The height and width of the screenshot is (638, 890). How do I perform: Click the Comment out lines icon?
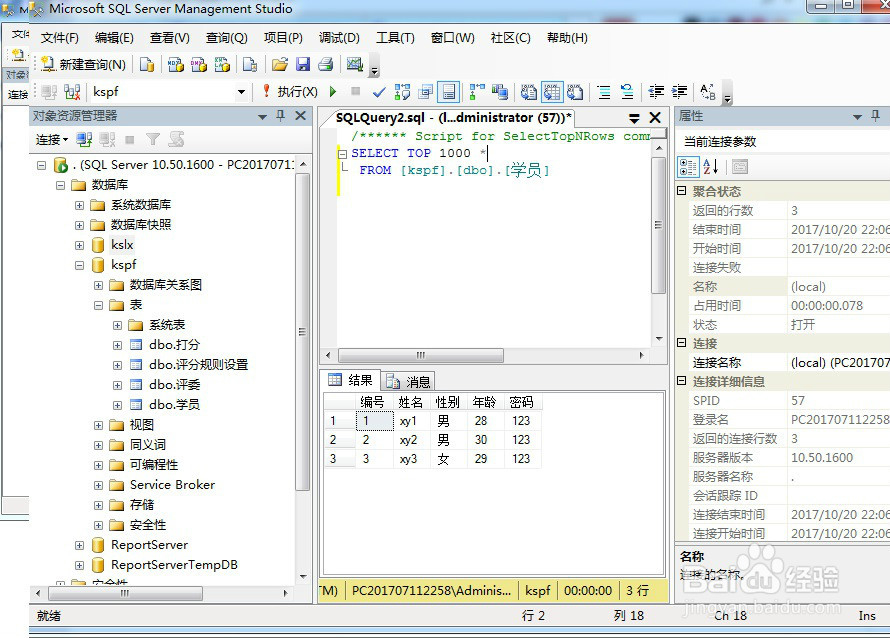(604, 92)
